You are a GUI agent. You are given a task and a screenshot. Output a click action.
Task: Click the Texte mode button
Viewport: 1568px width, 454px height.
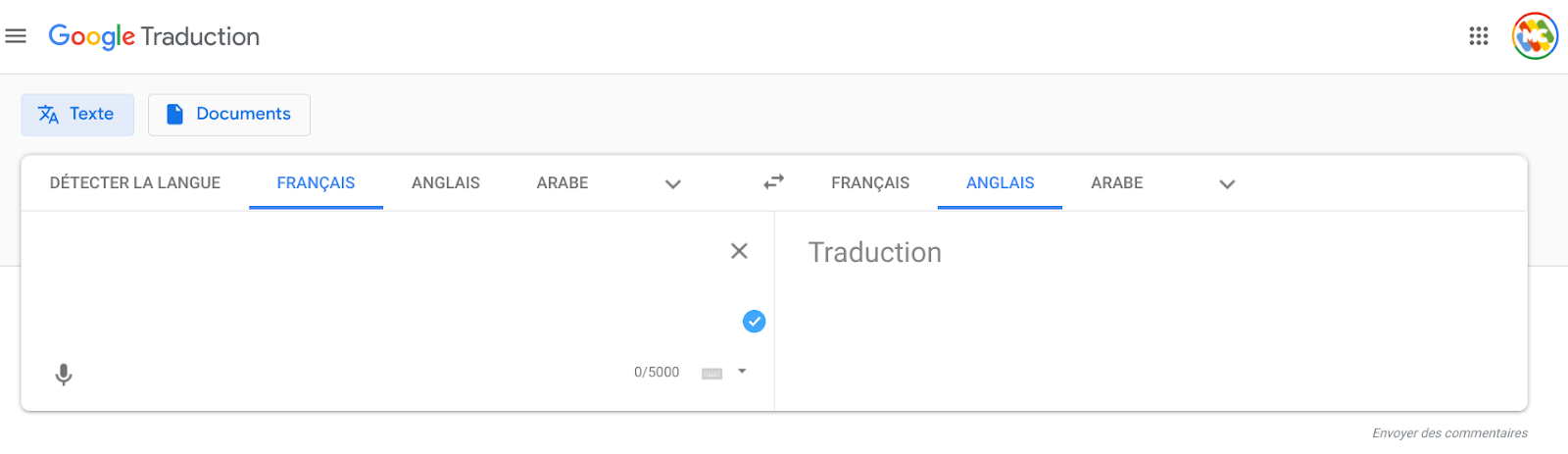(77, 114)
